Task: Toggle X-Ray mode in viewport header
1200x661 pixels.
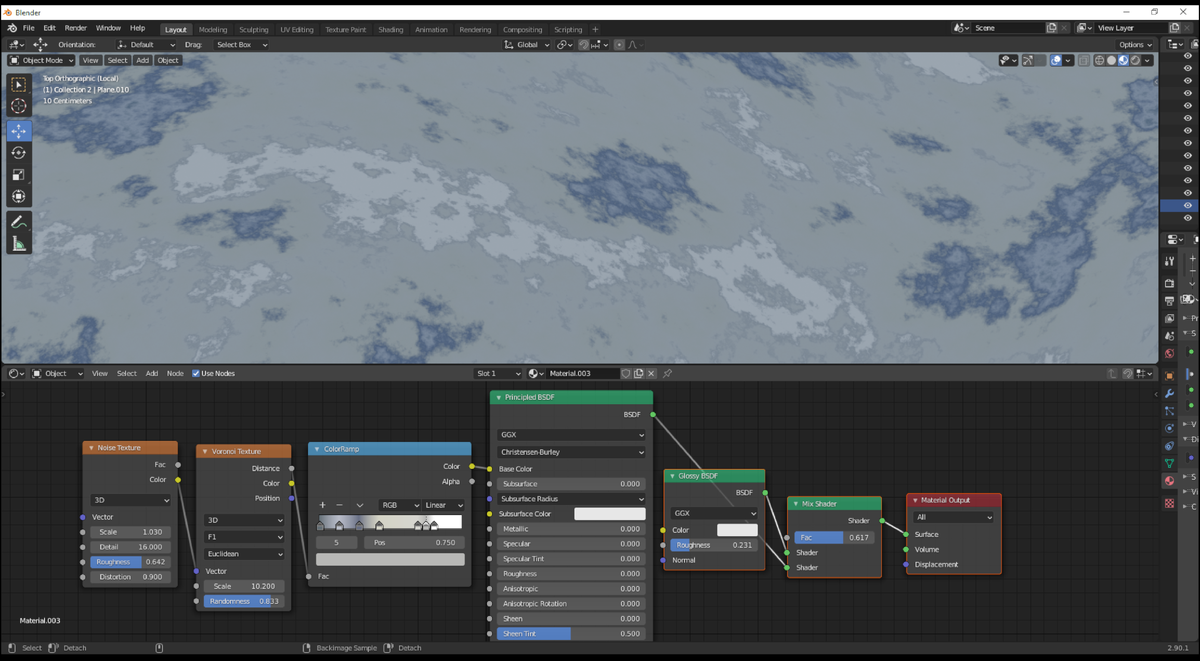Action: click(1083, 60)
